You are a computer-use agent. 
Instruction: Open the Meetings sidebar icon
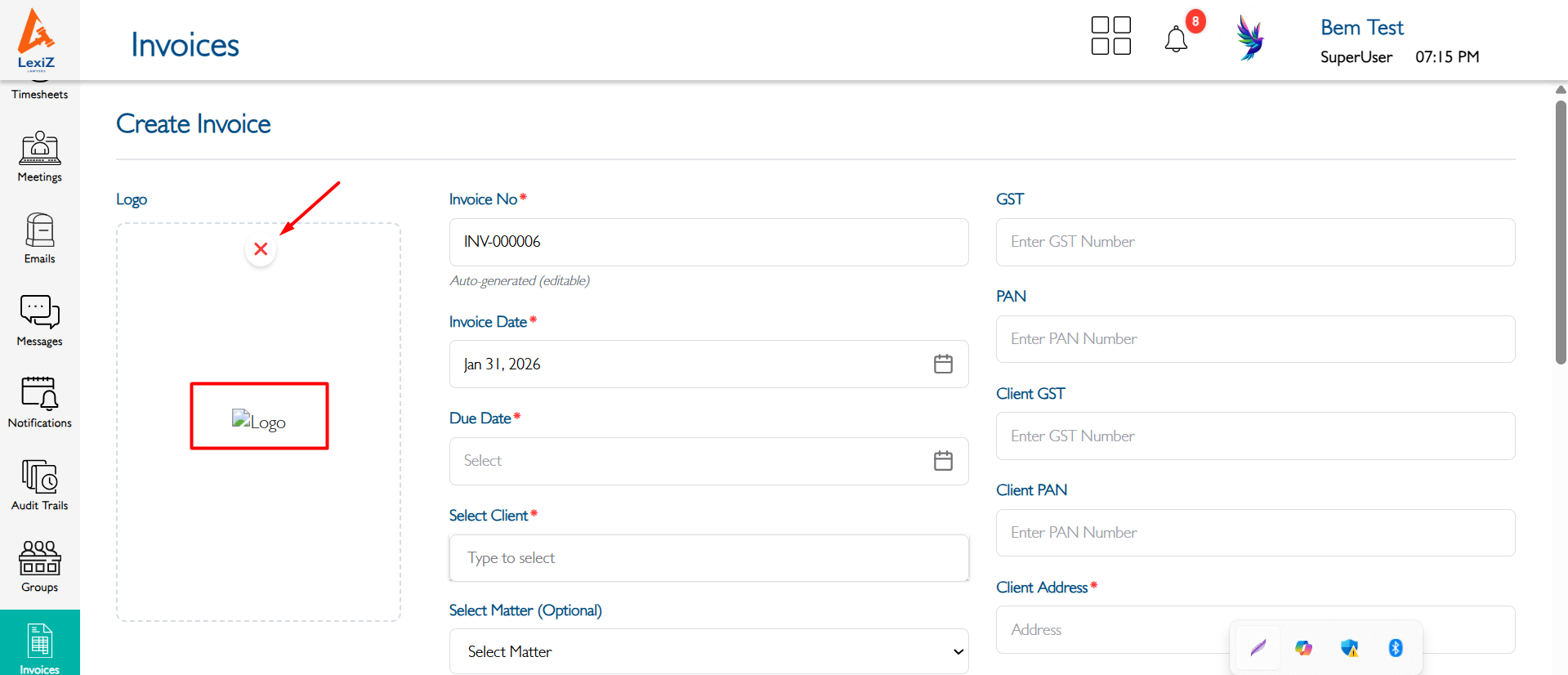(x=39, y=157)
